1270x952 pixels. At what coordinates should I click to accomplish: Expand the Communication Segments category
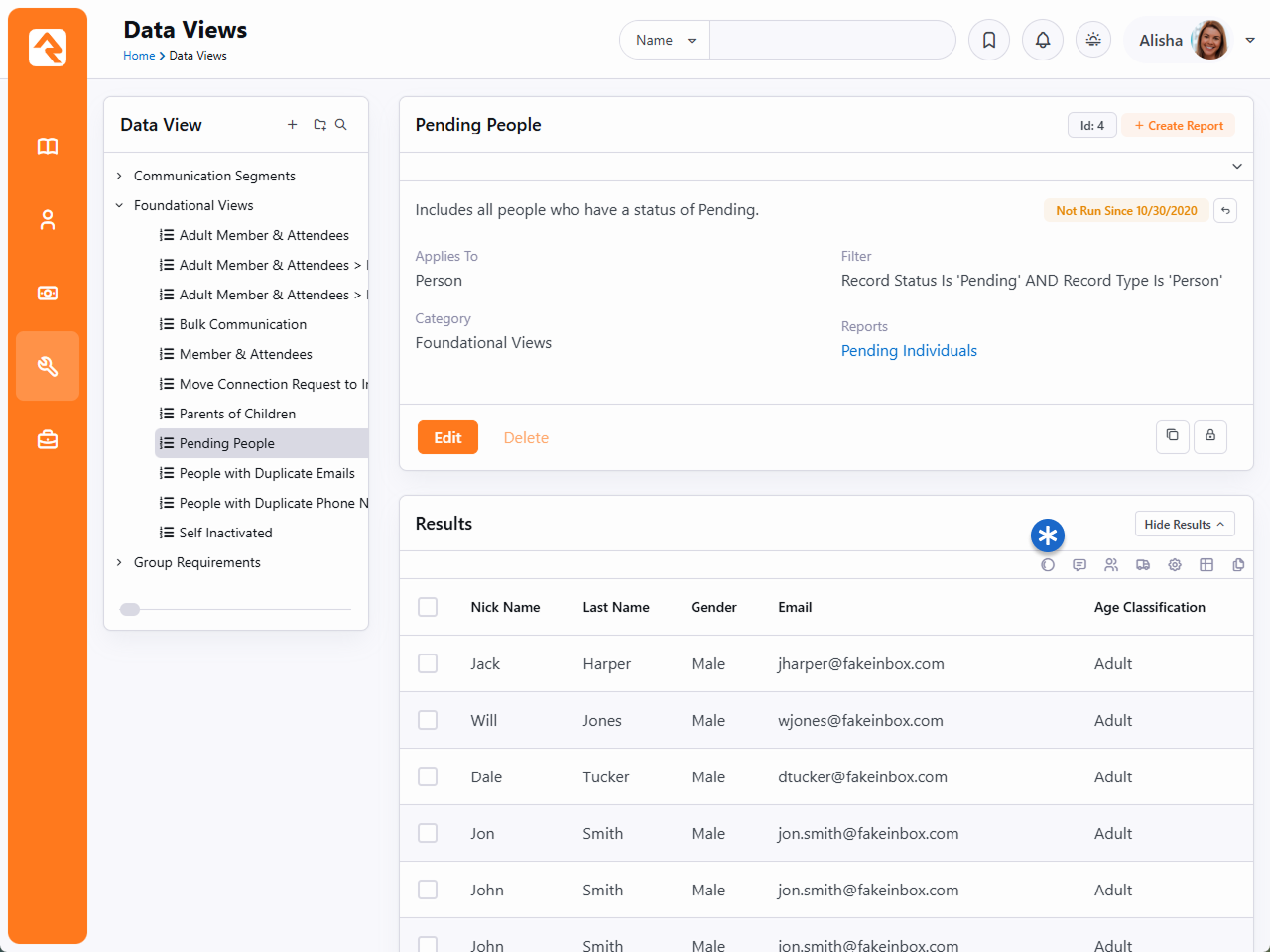coord(119,176)
